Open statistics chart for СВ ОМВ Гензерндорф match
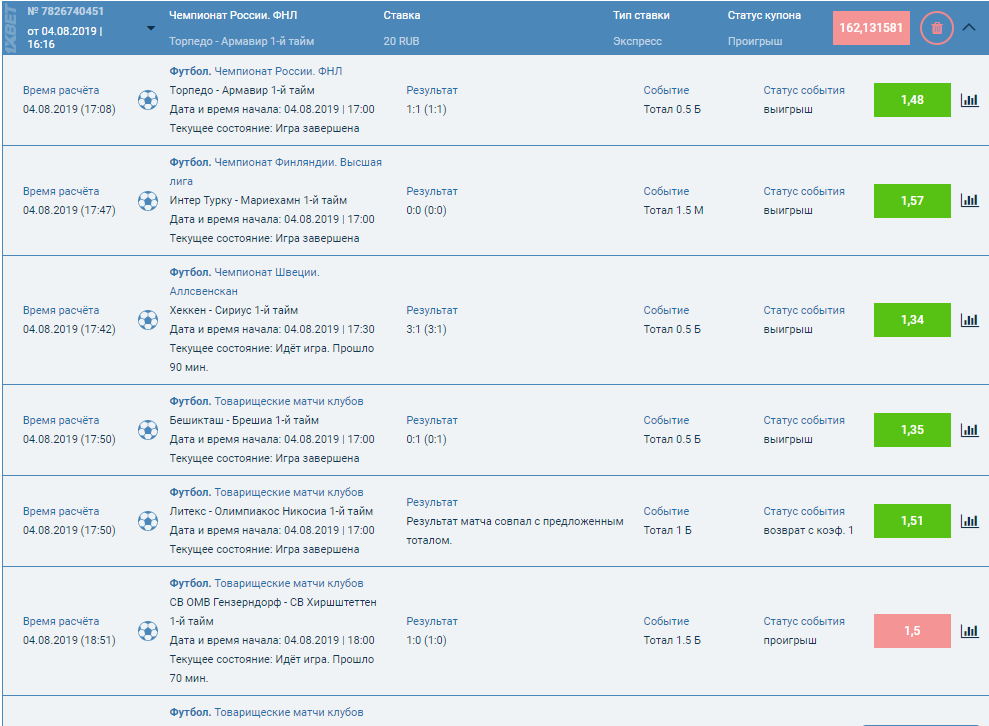Screen dimensions: 989x726 (x=969, y=631)
